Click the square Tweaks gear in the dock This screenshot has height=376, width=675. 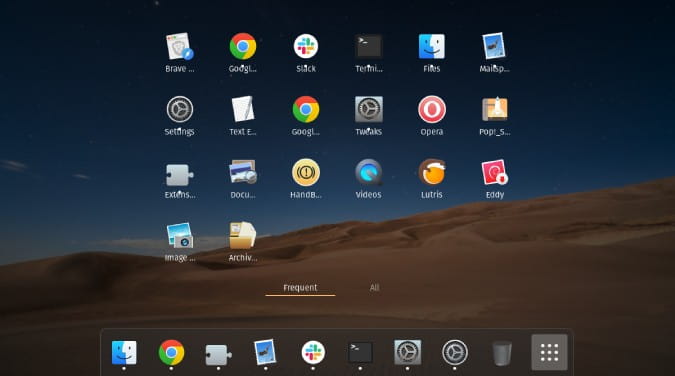click(x=407, y=353)
